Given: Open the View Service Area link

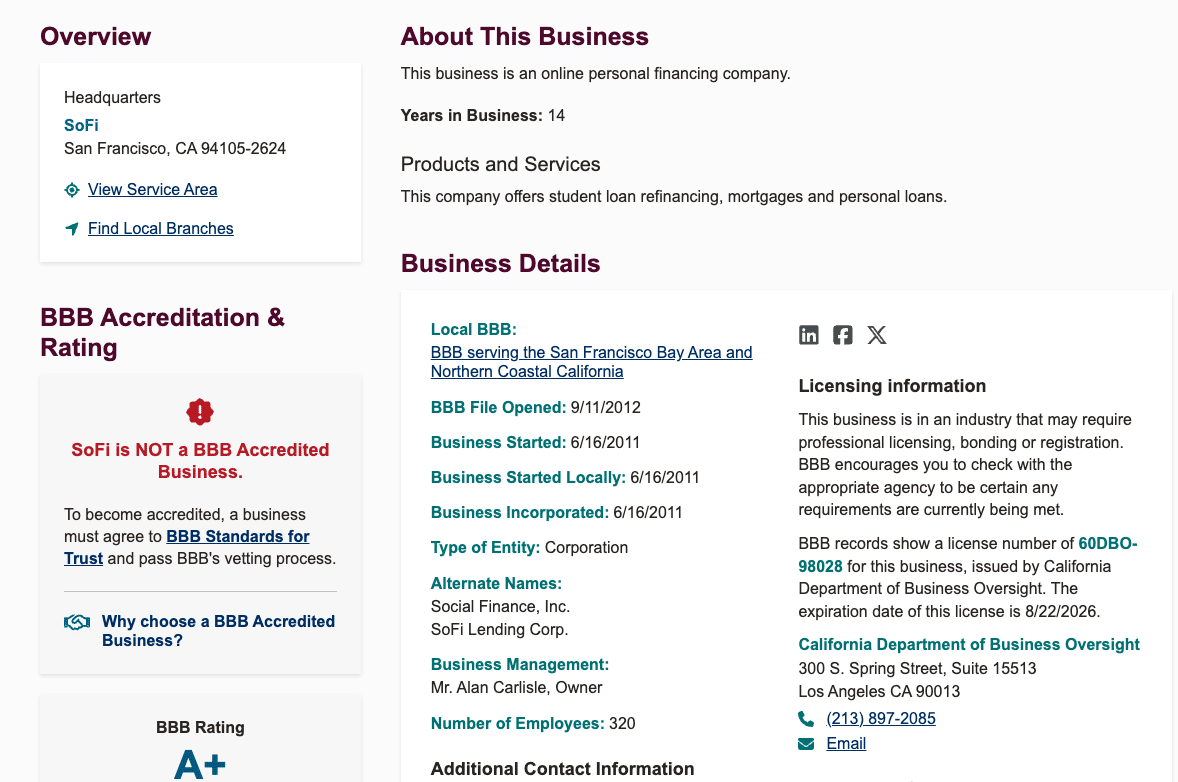Looking at the screenshot, I should pyautogui.click(x=150, y=189).
